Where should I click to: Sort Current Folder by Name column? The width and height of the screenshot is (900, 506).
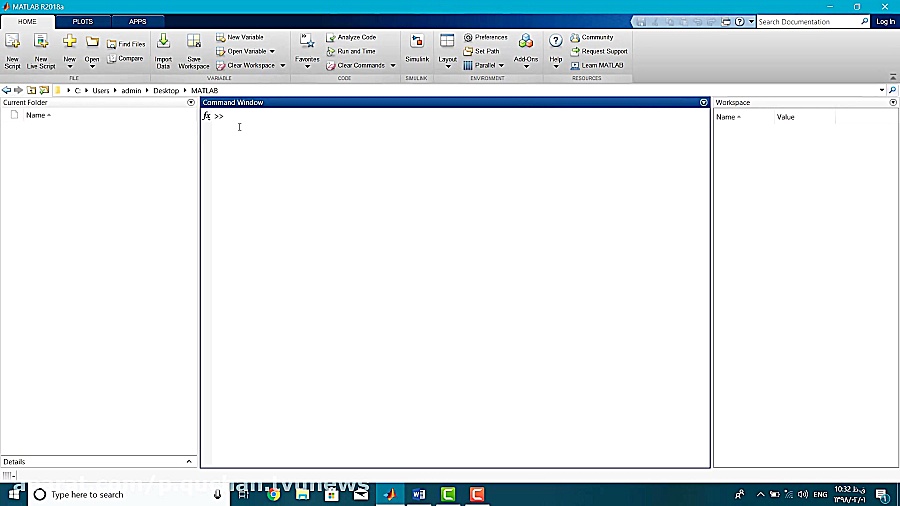click(38, 115)
